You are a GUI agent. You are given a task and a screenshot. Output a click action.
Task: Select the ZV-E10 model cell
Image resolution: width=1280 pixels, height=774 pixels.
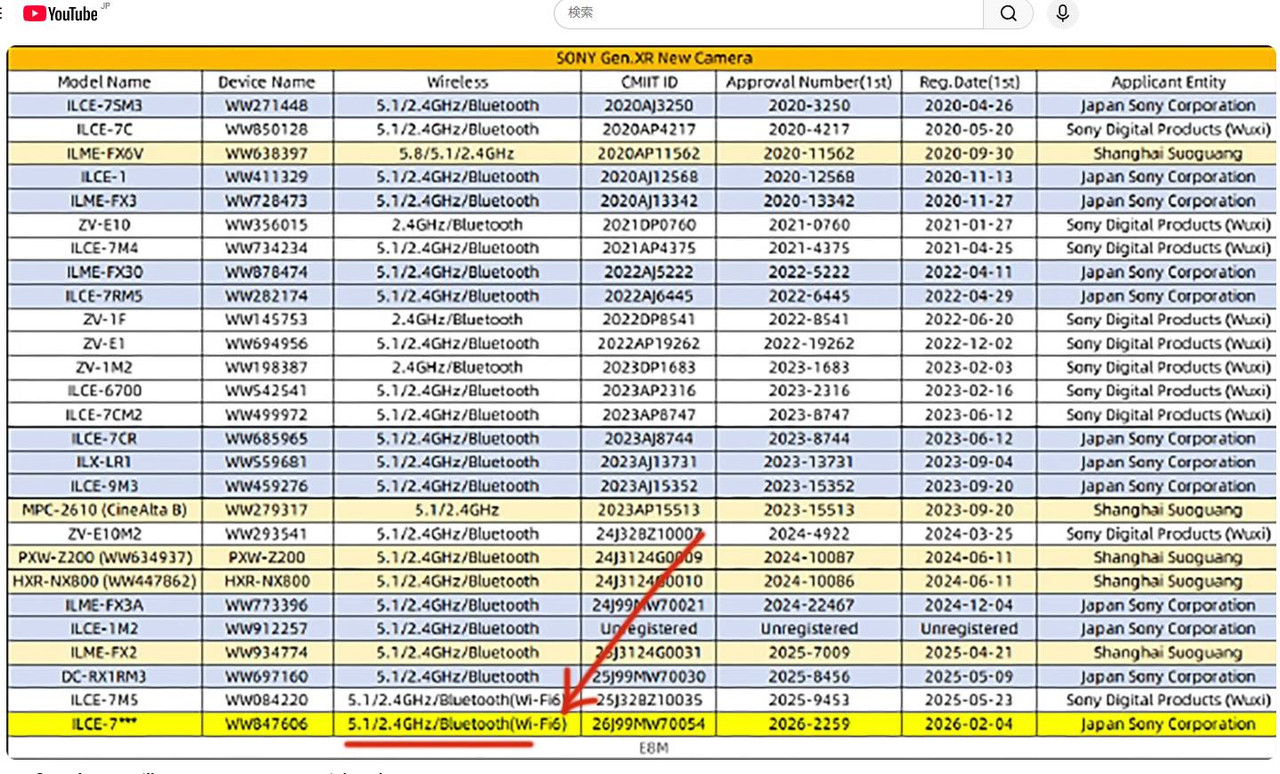(x=104, y=224)
